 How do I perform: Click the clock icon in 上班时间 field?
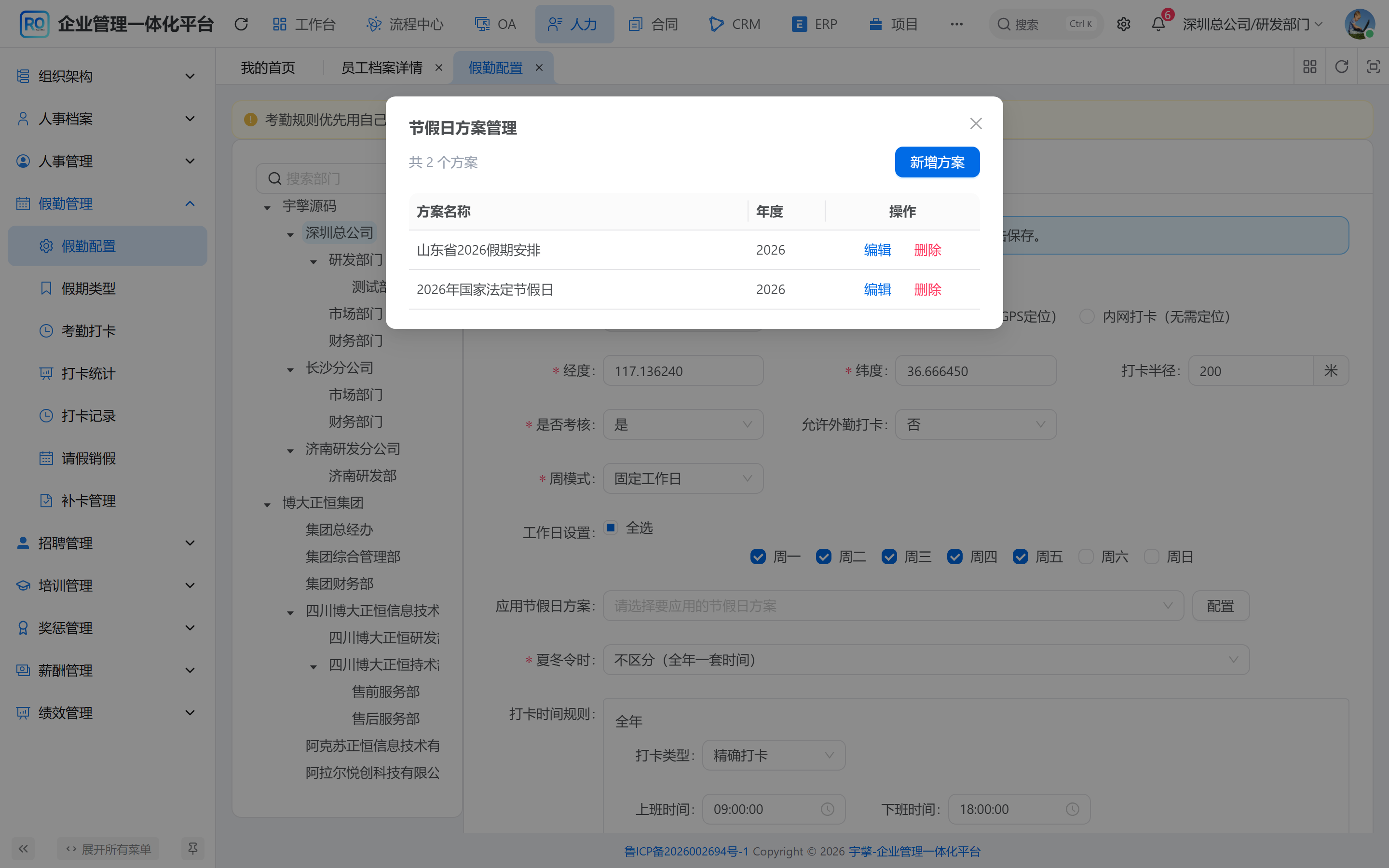[827, 809]
